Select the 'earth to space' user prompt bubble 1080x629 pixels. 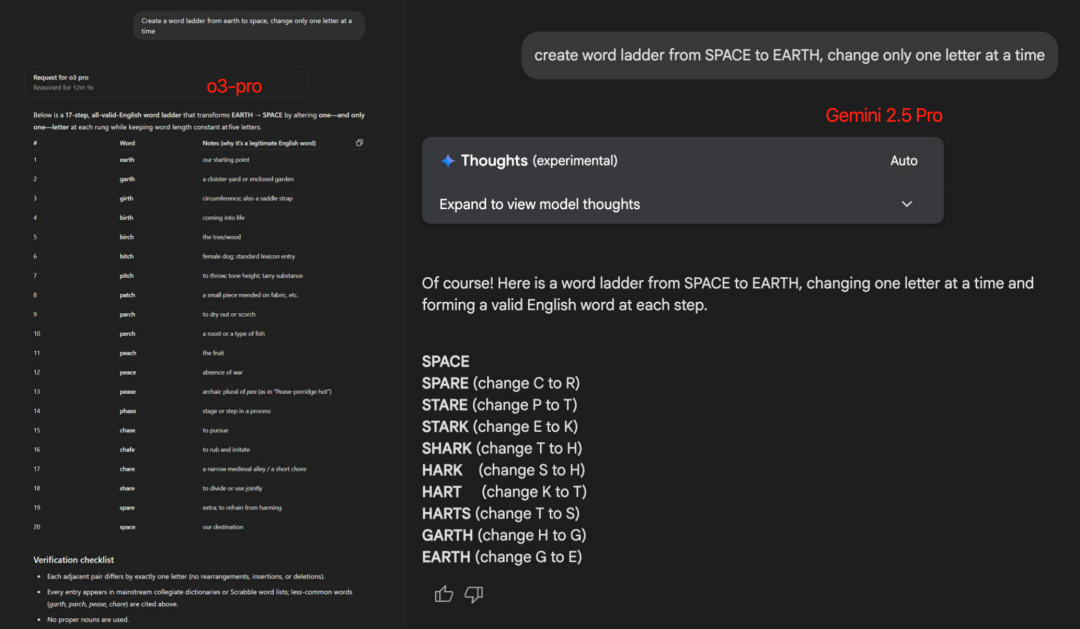(249, 25)
